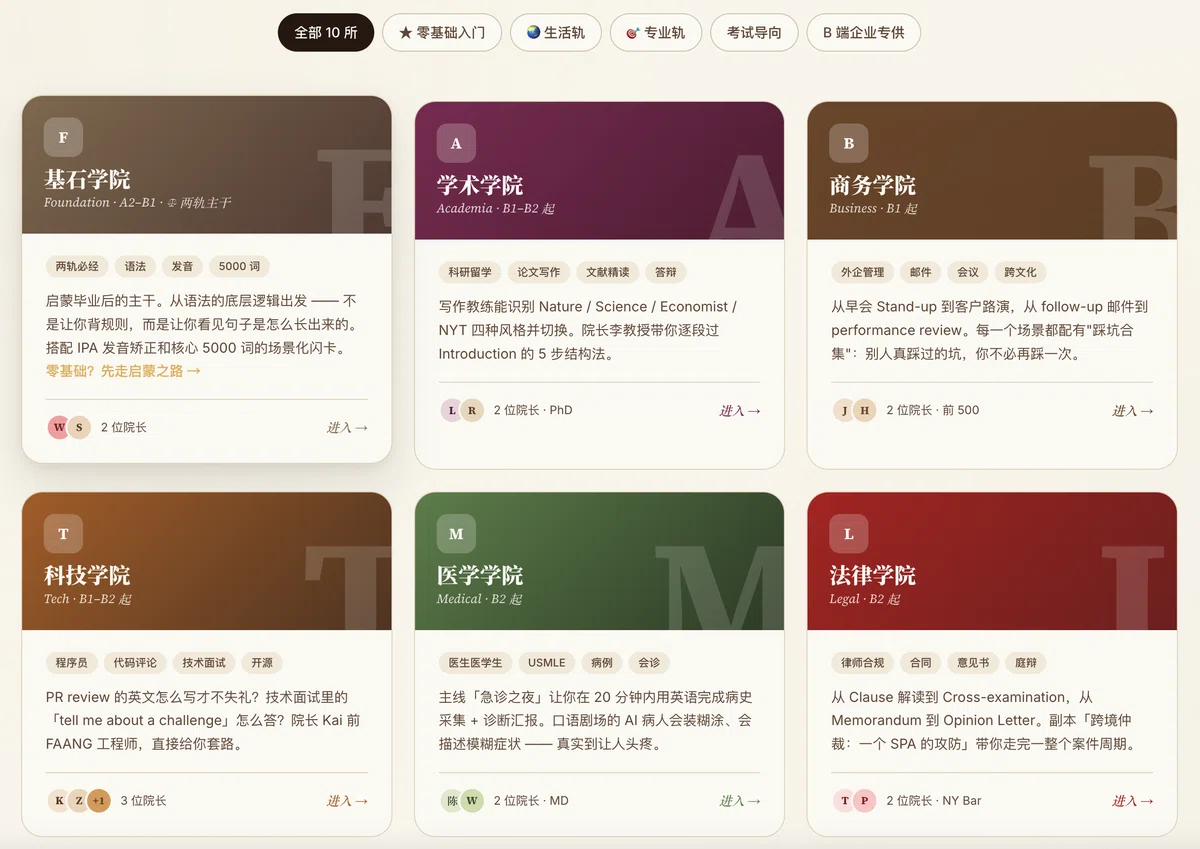Viewport: 1200px width, 849px height.
Task: Filter by 专业轨
Action: (655, 32)
